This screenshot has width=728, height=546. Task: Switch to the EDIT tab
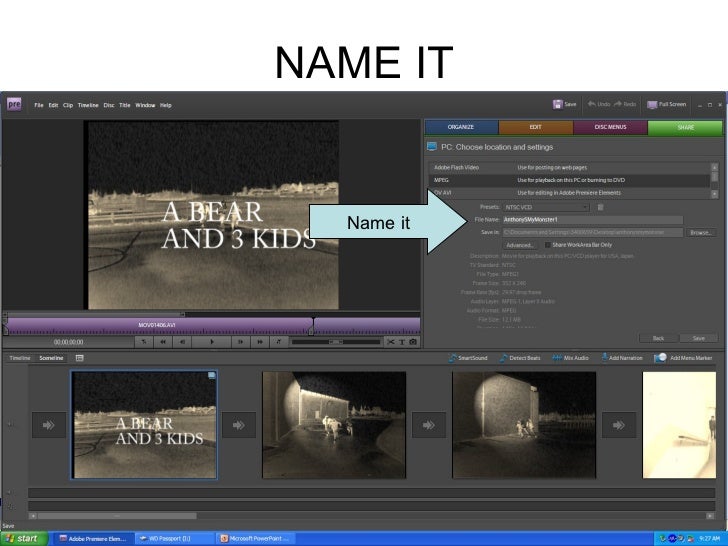point(536,127)
